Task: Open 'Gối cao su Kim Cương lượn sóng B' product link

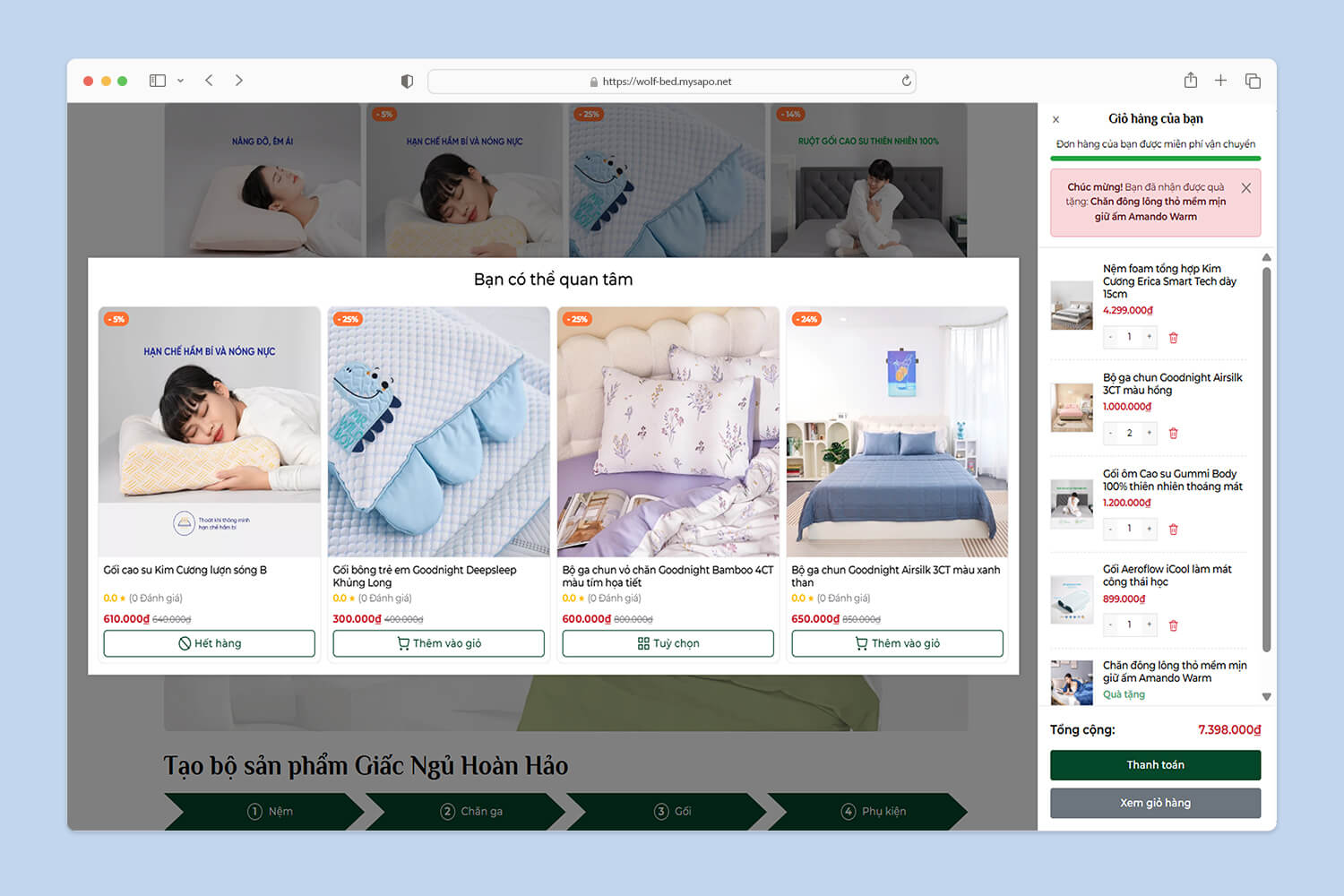Action: (185, 570)
